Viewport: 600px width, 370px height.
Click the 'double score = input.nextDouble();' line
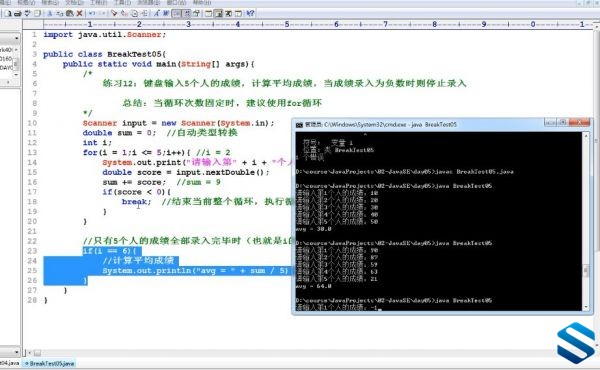point(186,172)
